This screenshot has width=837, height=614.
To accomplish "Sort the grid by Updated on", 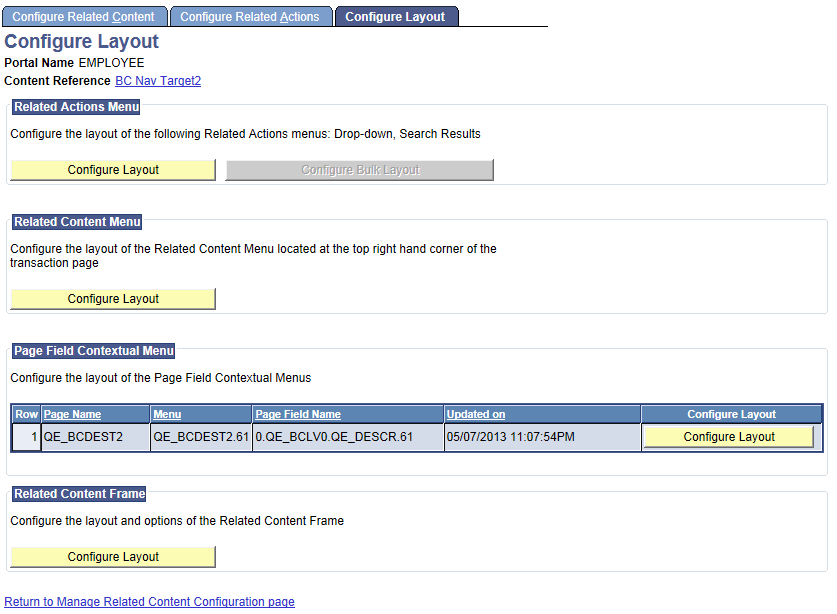I will point(477,414).
